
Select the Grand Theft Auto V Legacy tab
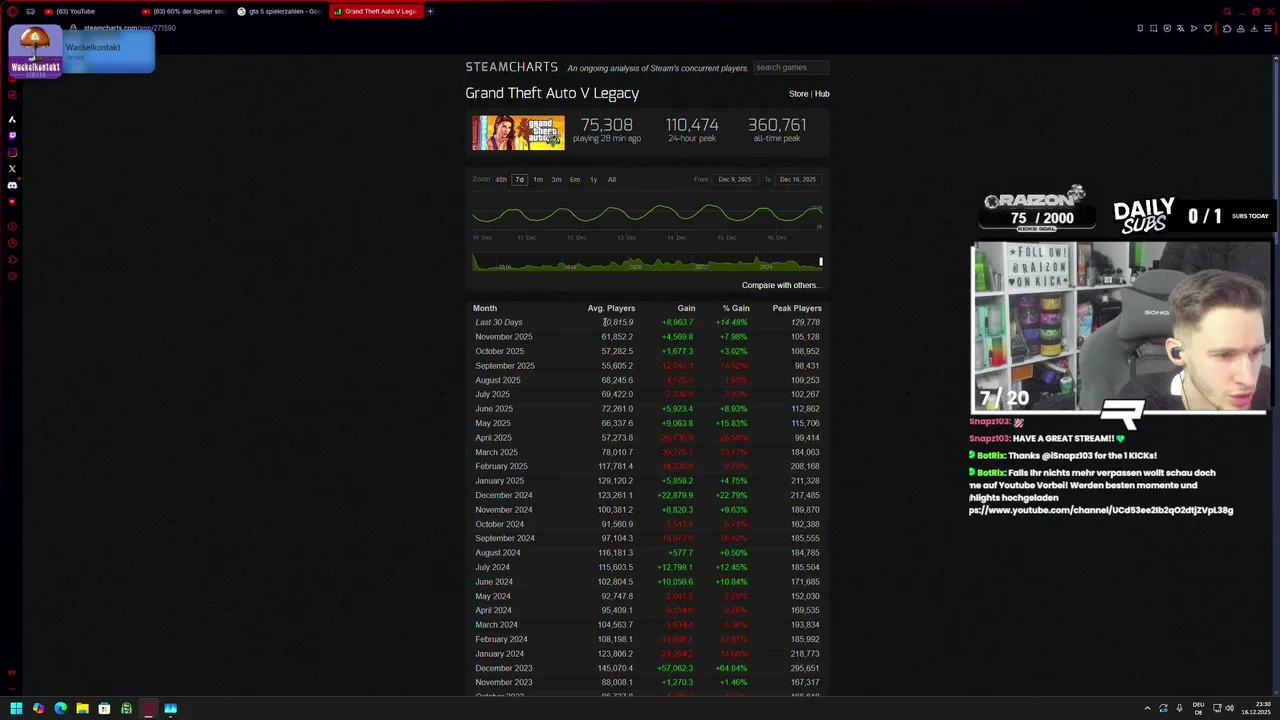click(375, 11)
